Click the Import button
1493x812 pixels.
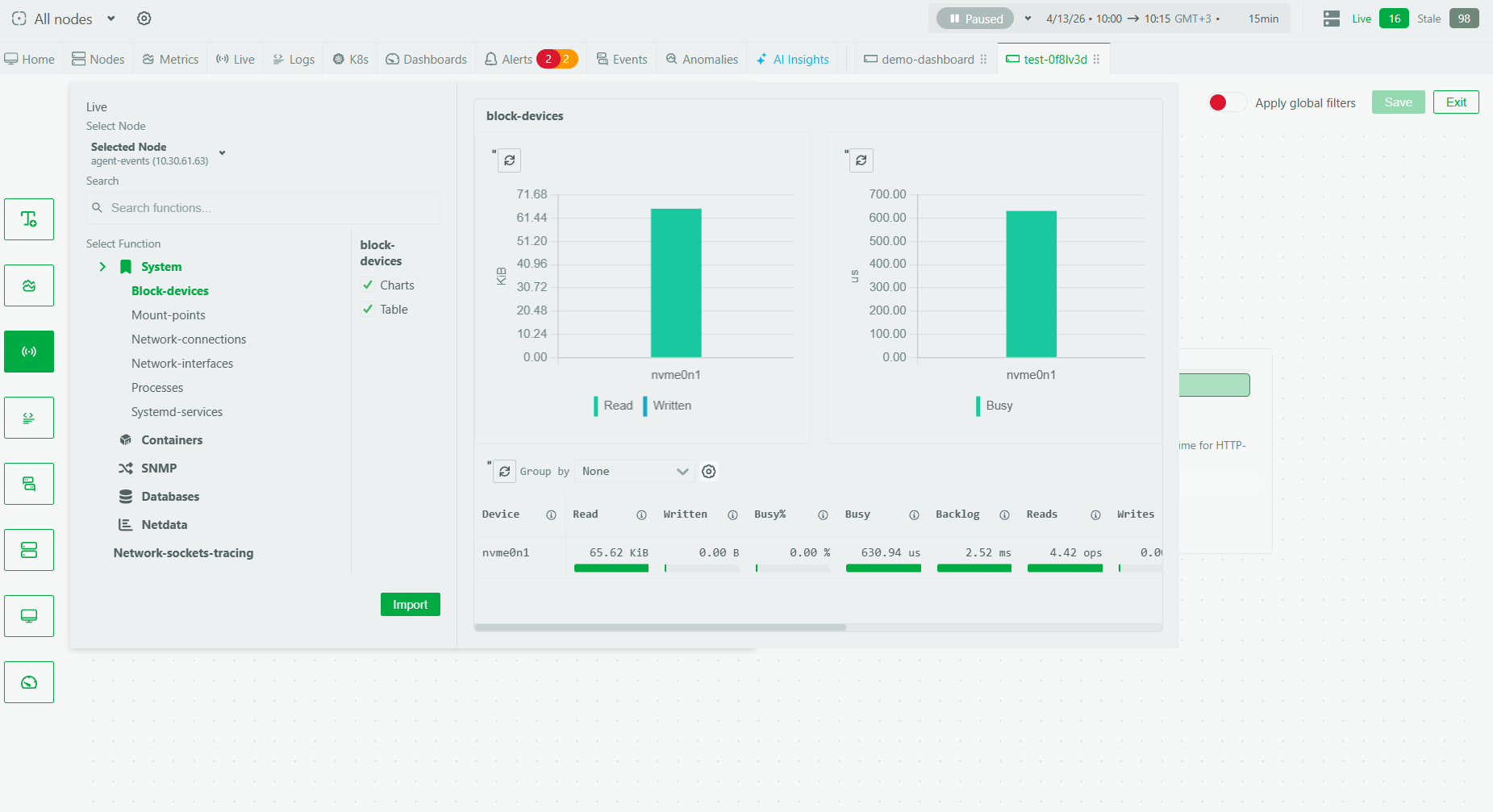(410, 604)
